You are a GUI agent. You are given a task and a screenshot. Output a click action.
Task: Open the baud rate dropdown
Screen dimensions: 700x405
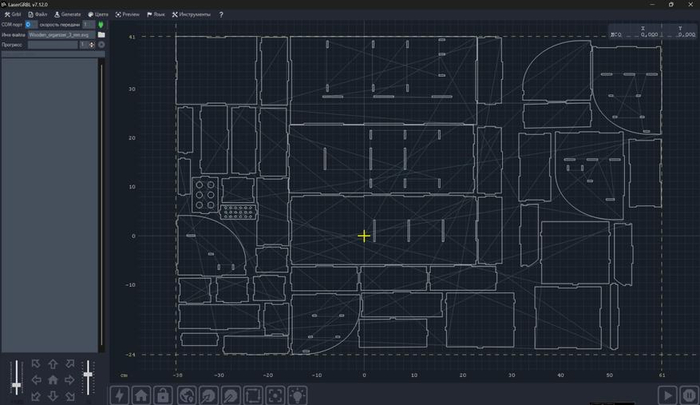pyautogui.click(x=90, y=24)
